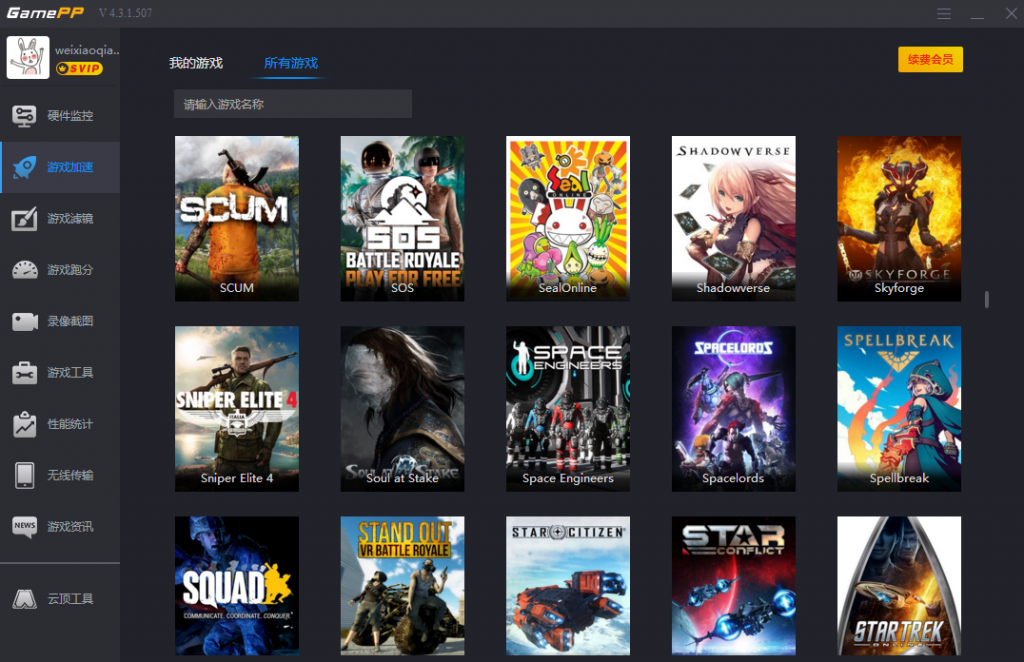Select the Stand Out VR Battle Royale cover

pos(402,586)
